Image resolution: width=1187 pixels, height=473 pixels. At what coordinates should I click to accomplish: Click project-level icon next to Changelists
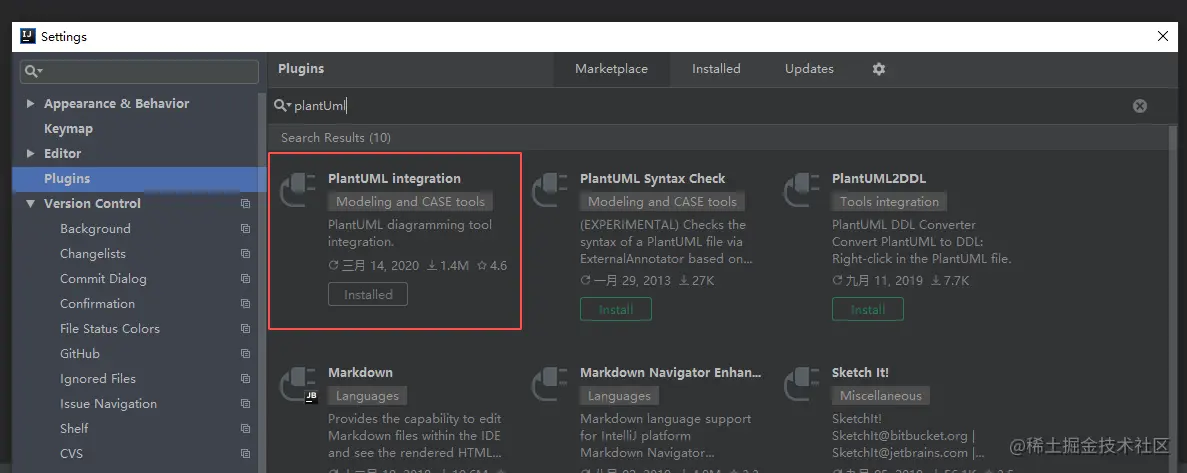(245, 254)
